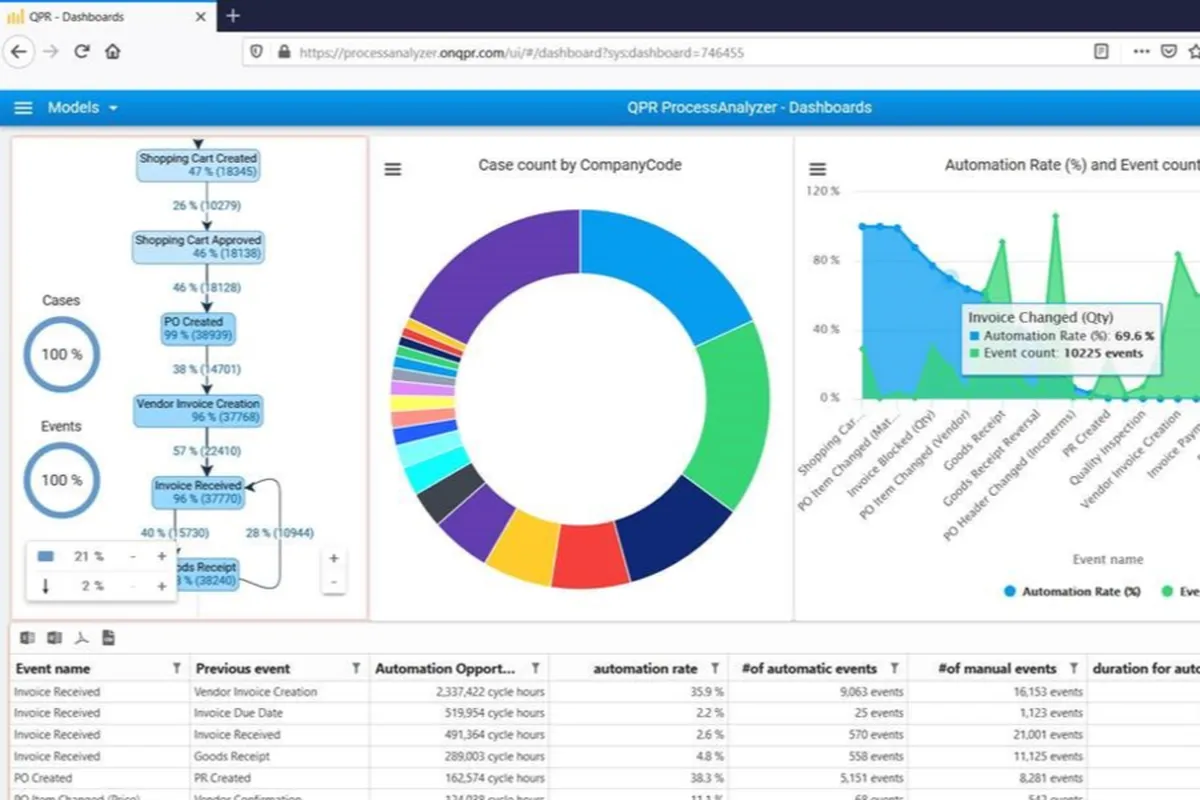Sort by the #of manual events header

click(x=997, y=669)
